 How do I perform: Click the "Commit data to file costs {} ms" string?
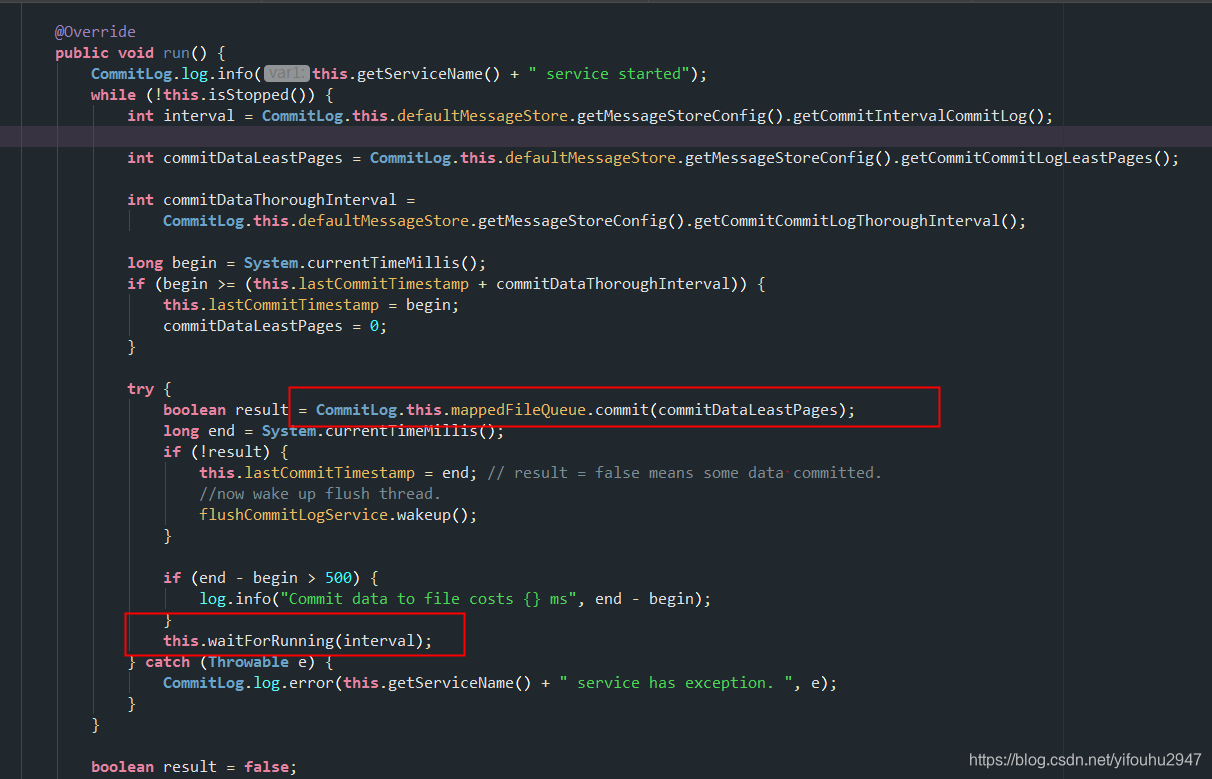coord(433,599)
